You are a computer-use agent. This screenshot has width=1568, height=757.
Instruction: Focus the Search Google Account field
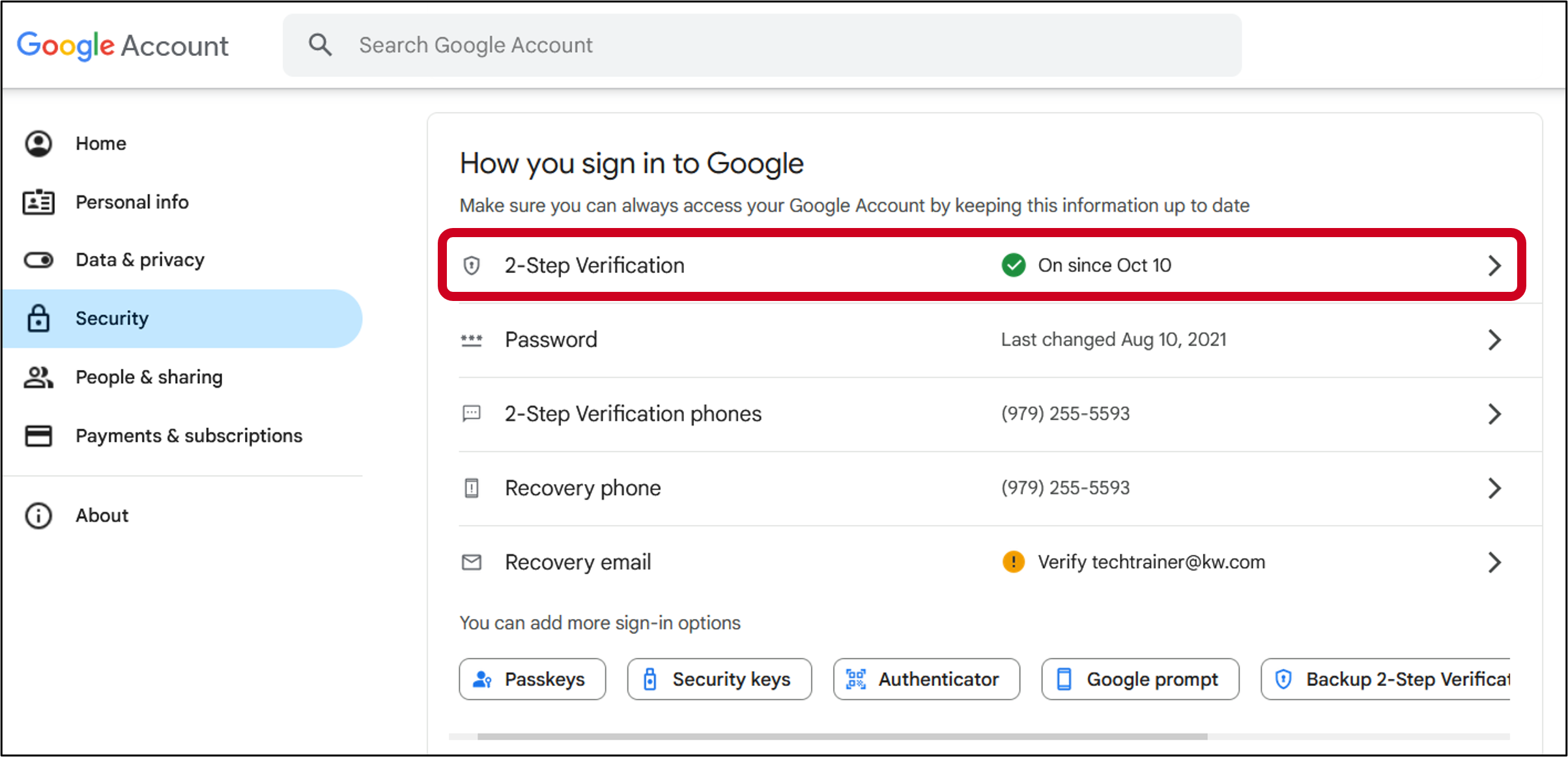(x=762, y=45)
